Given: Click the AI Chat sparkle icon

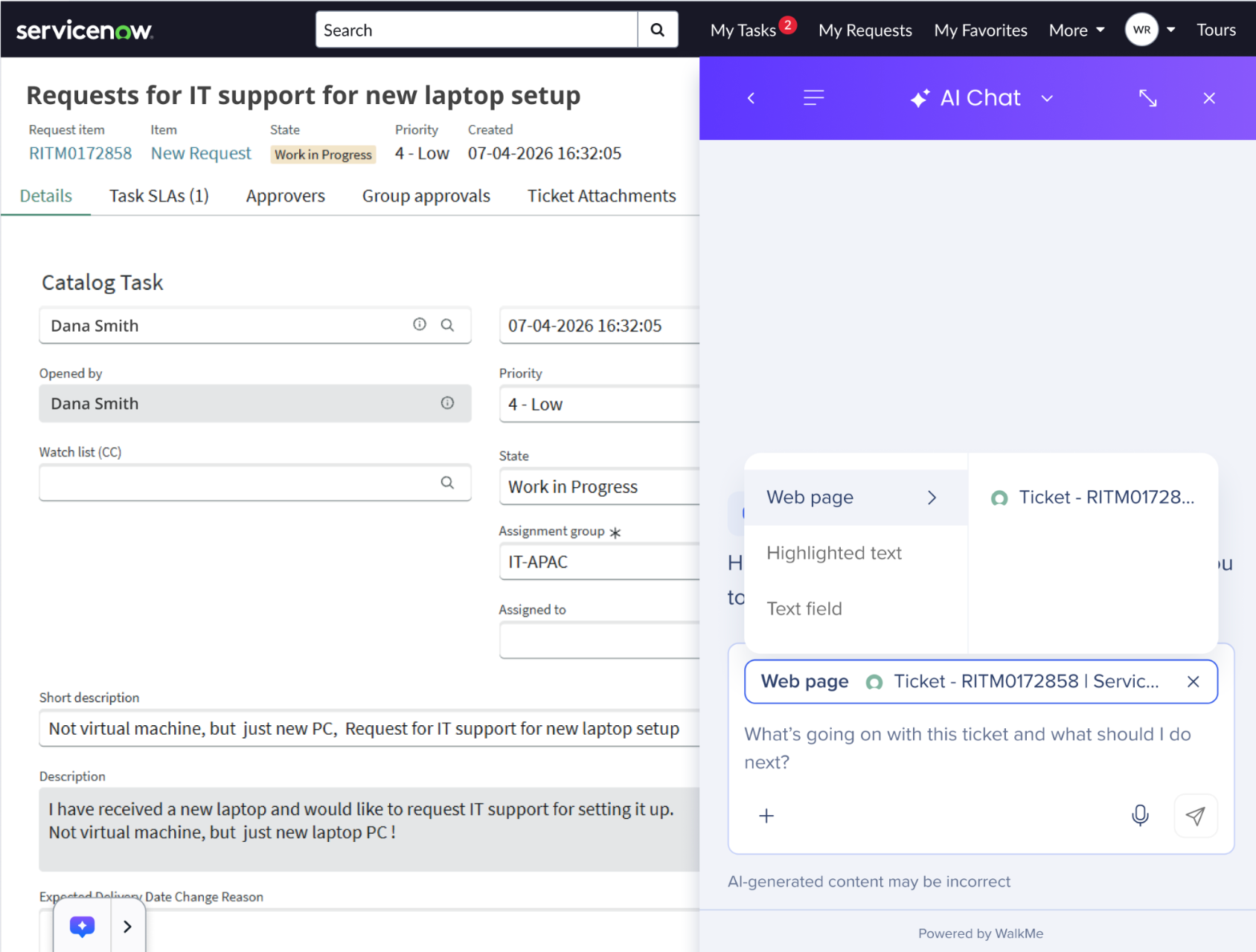Looking at the screenshot, I should point(920,98).
